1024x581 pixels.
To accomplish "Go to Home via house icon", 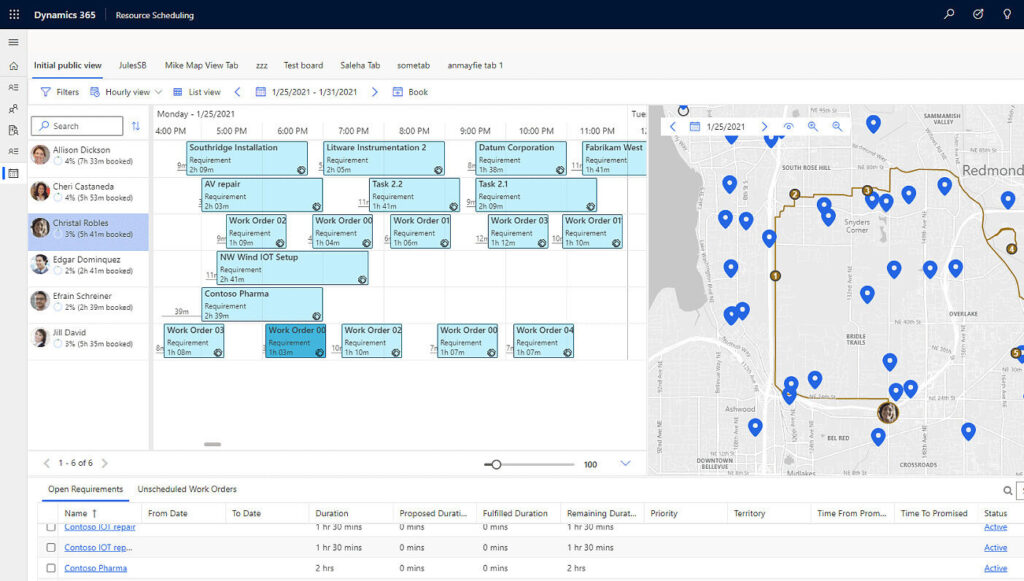I will pyautogui.click(x=13, y=66).
